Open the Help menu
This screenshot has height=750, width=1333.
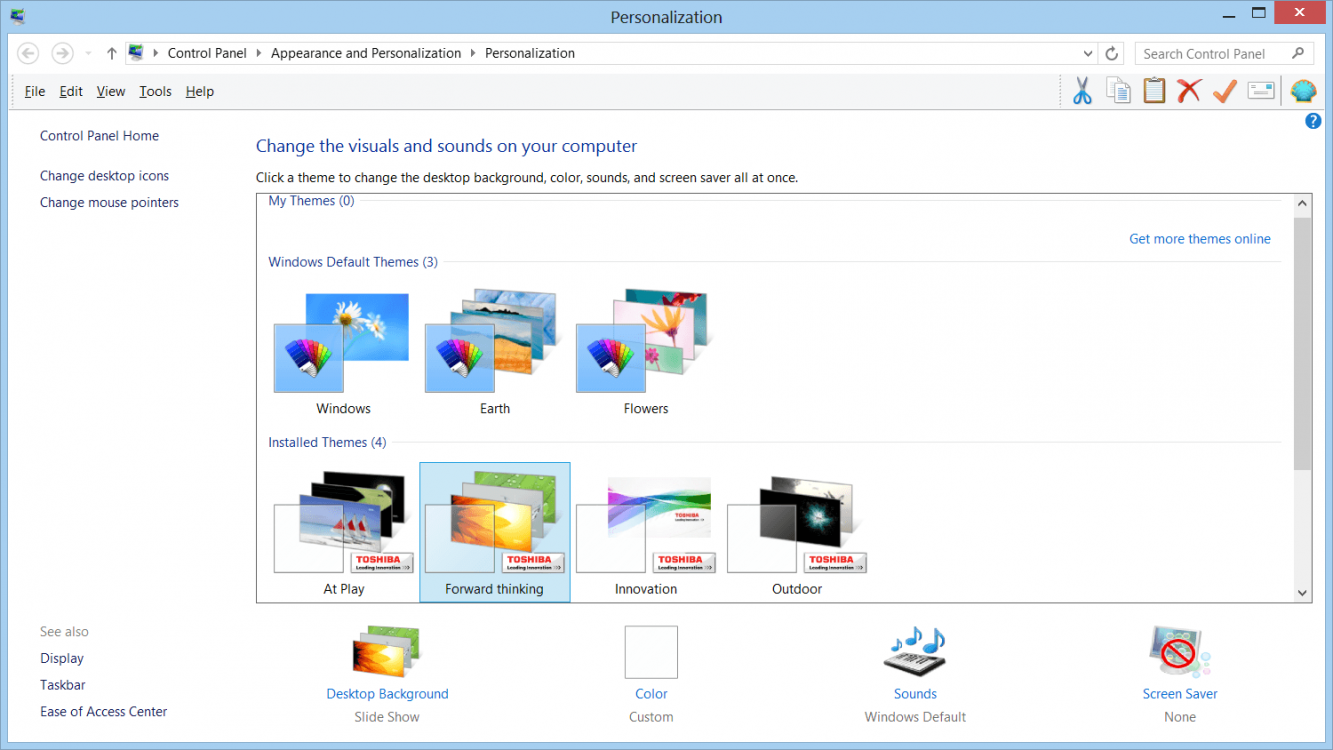pyautogui.click(x=200, y=91)
